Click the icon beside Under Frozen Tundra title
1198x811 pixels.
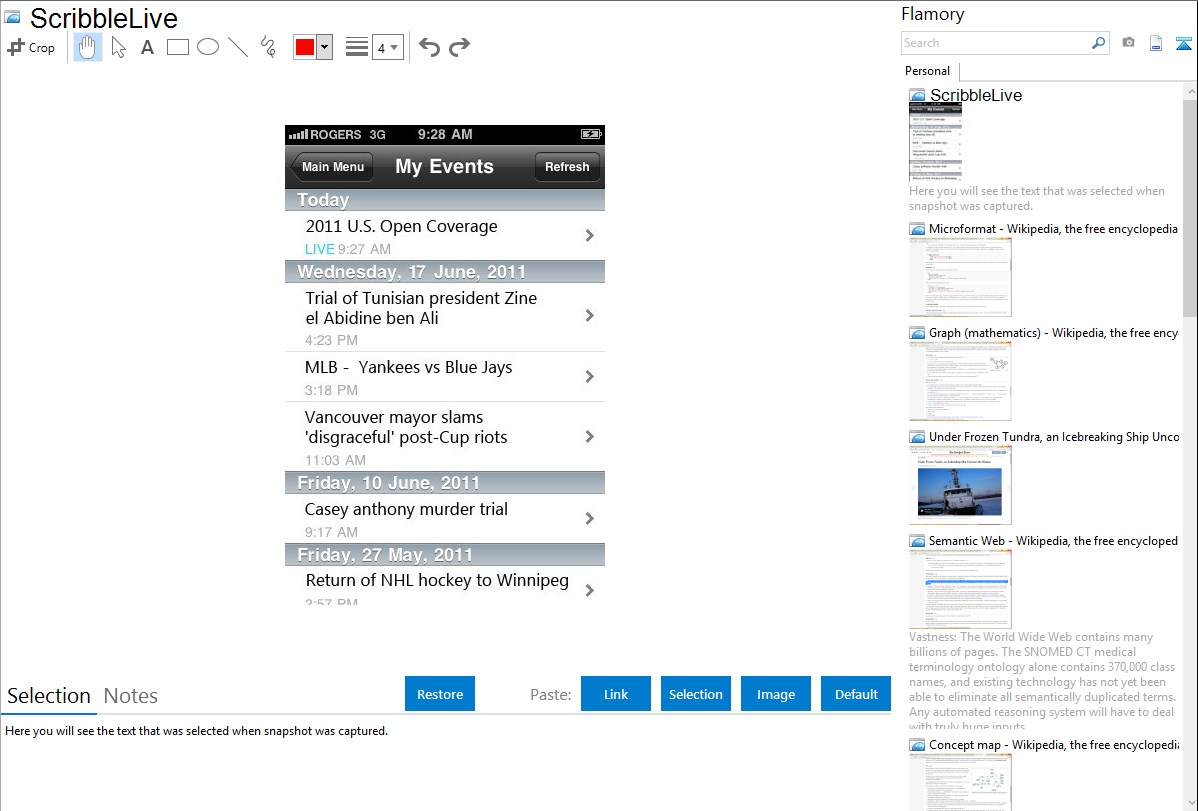click(917, 436)
